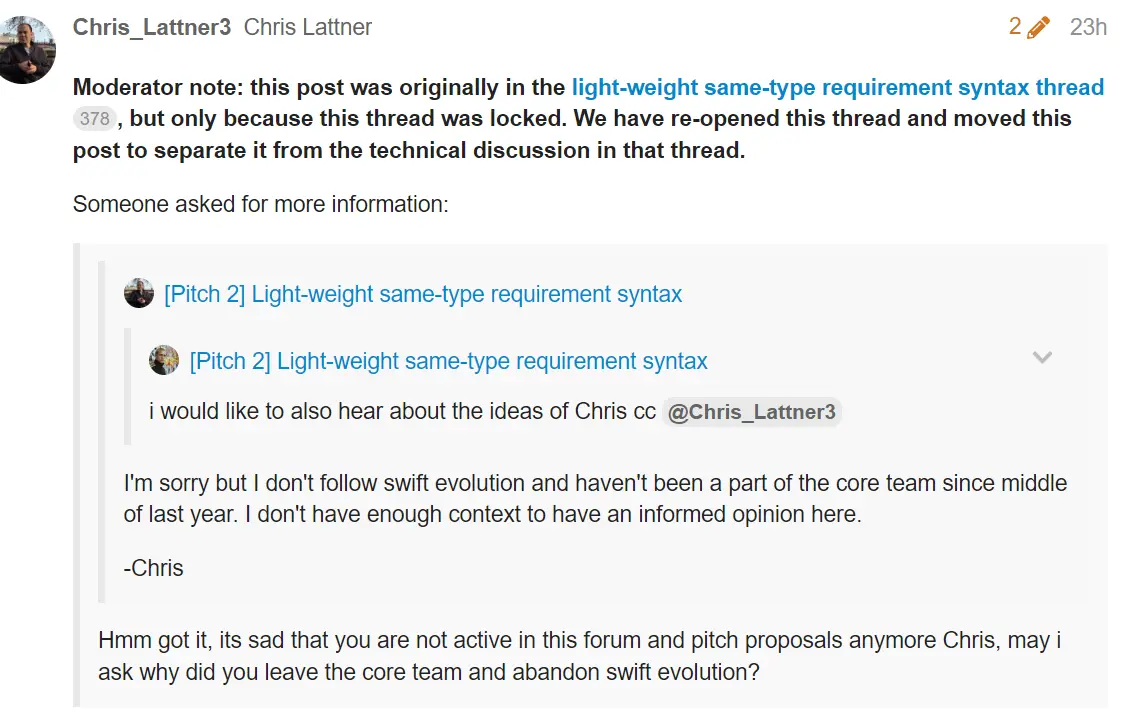Screen dimensions: 1140x722
Task: Click the 378 link click-count badge
Action: [x=95, y=119]
